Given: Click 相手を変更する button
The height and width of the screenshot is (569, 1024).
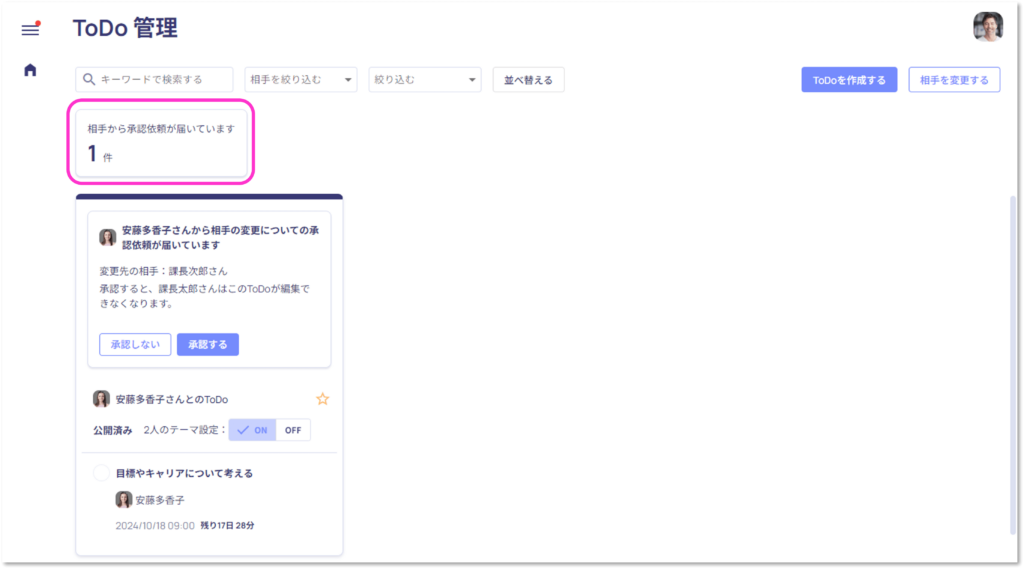Looking at the screenshot, I should (x=954, y=80).
